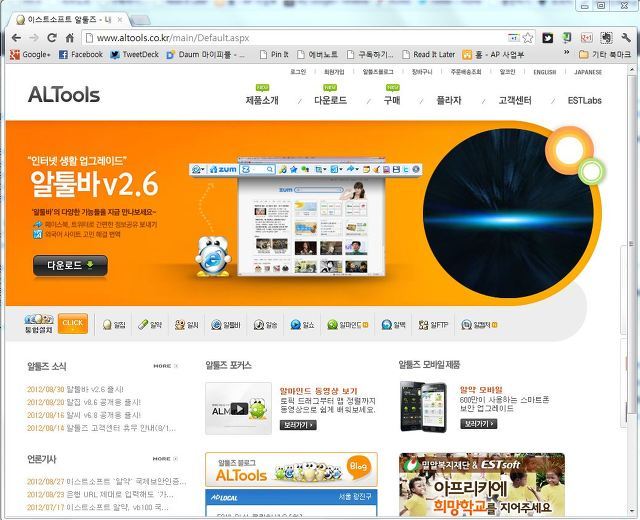
Task: Open the 고객센터 menu
Action: pos(515,100)
